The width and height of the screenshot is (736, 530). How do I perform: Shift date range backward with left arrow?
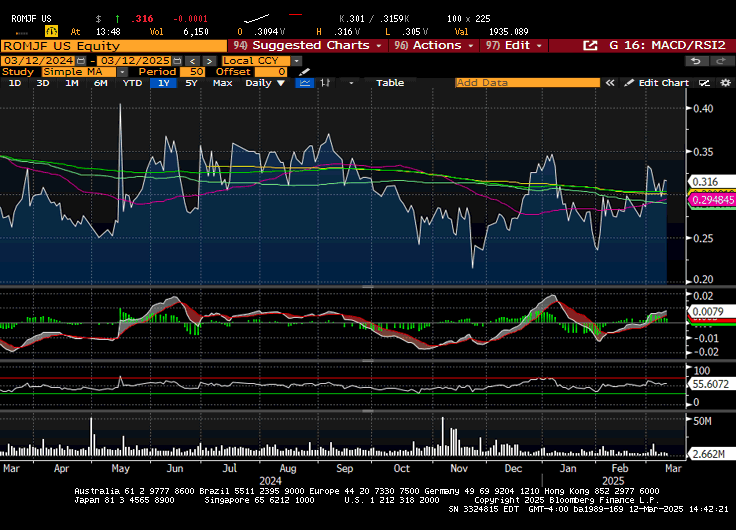point(192,61)
